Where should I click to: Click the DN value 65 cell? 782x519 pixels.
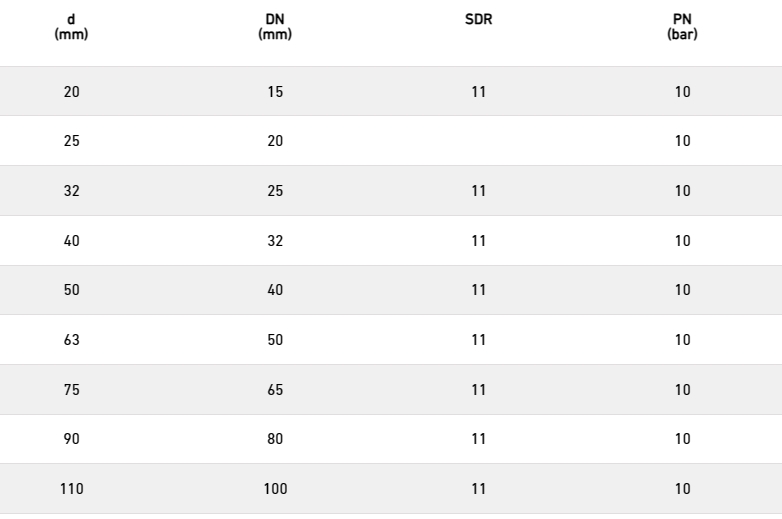tap(275, 389)
